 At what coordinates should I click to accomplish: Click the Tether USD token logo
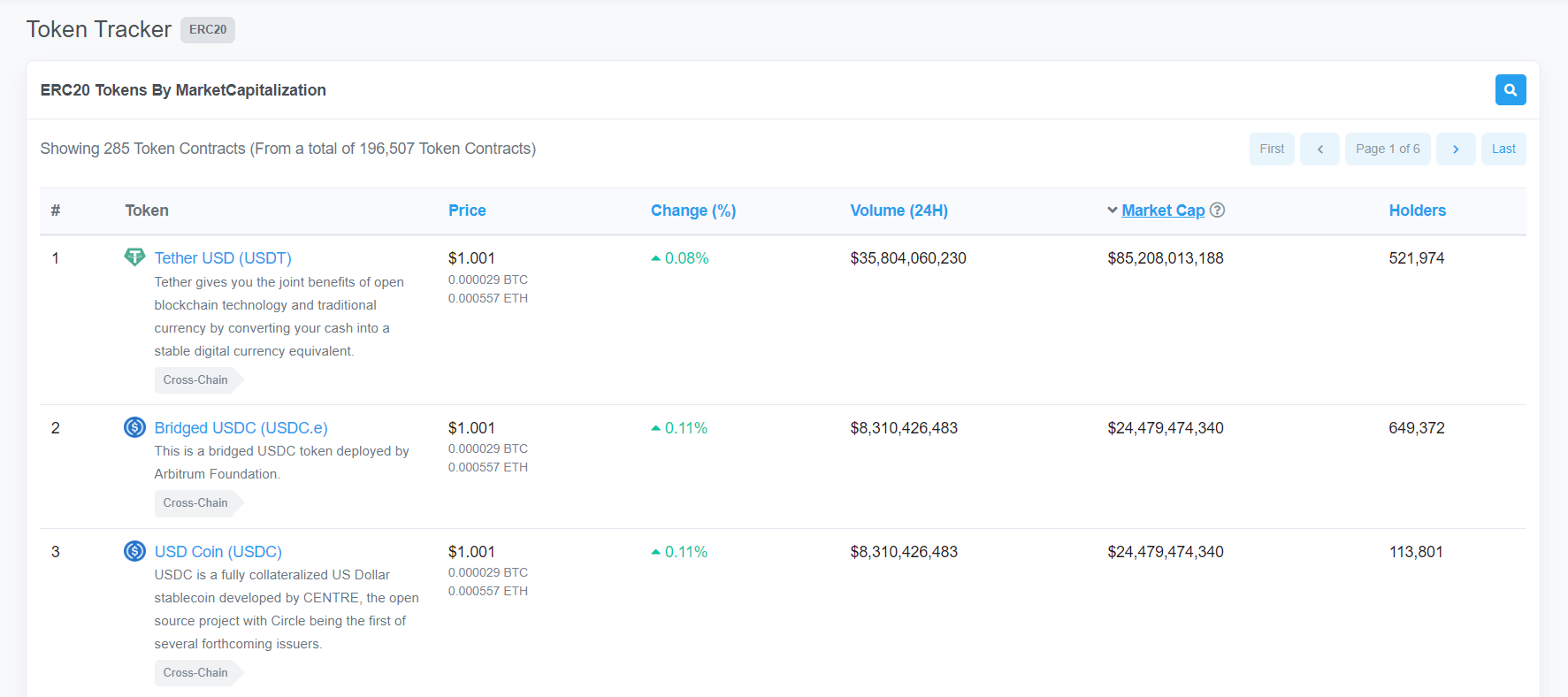(x=134, y=257)
